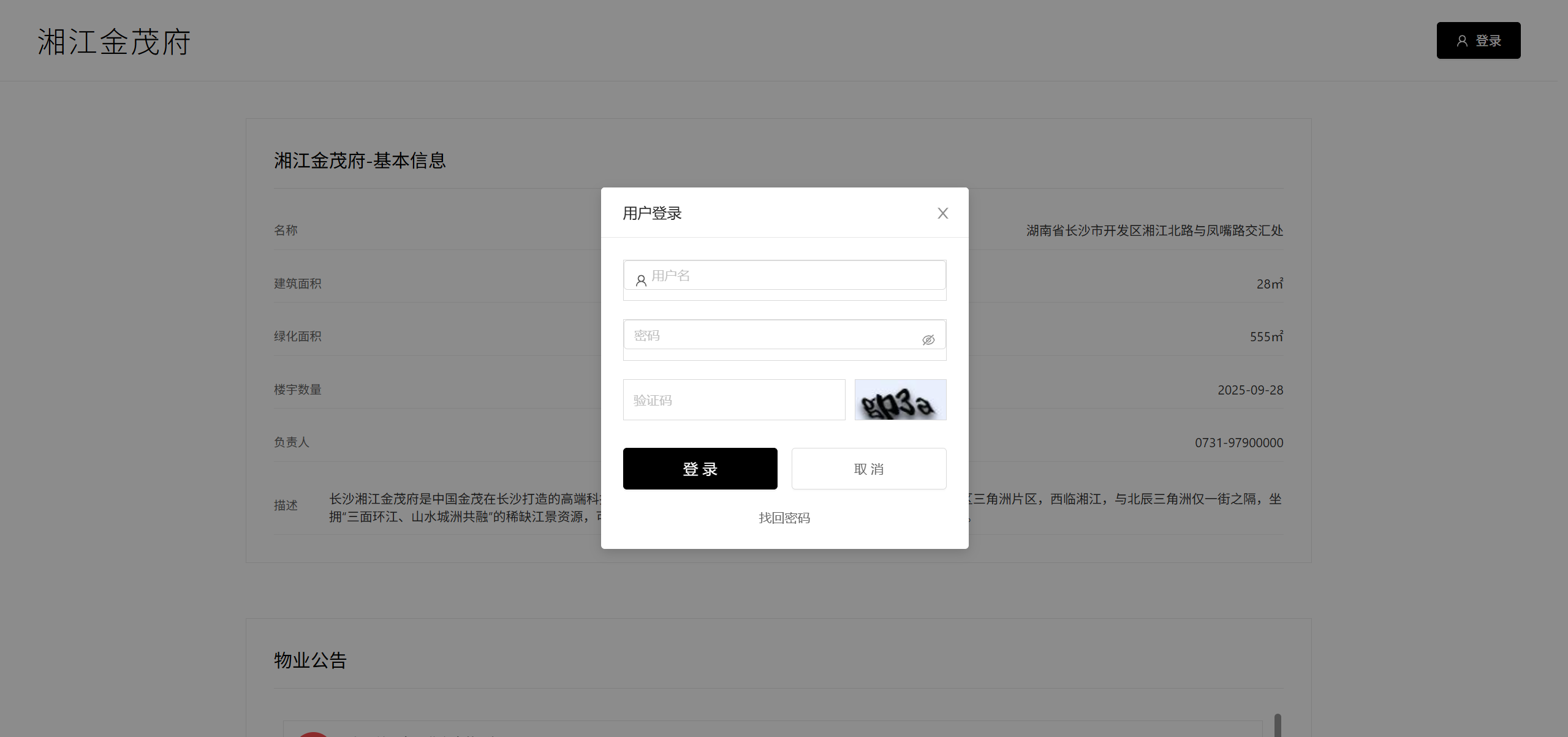
Task: Focus the 密码 input field
Action: (x=772, y=335)
